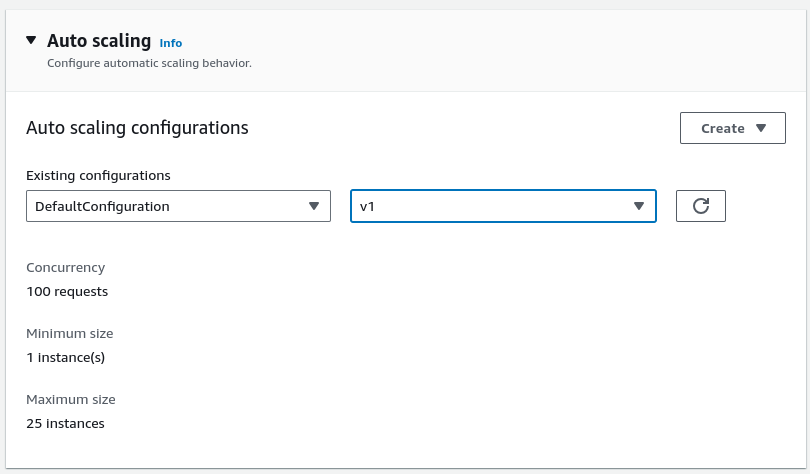This screenshot has height=474, width=810.
Task: Collapse the Auto scaling section triangle
Action: (31, 41)
